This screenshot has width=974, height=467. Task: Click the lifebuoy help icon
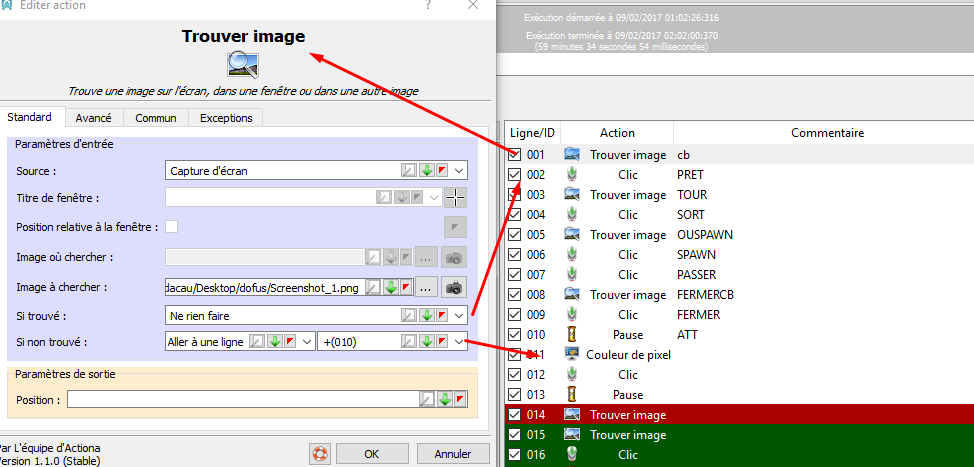coord(320,454)
